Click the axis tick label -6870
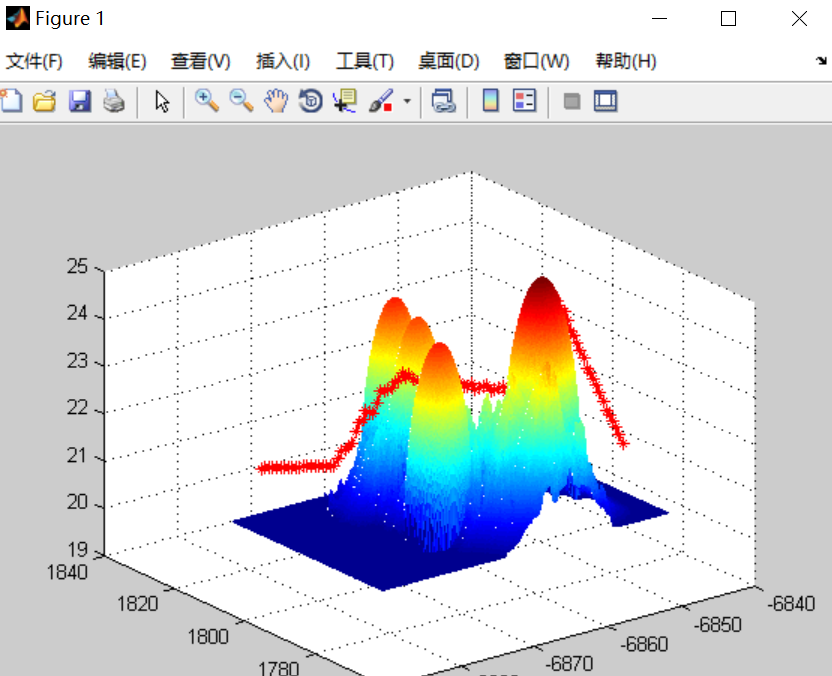Image resolution: width=832 pixels, height=676 pixels. click(x=570, y=664)
